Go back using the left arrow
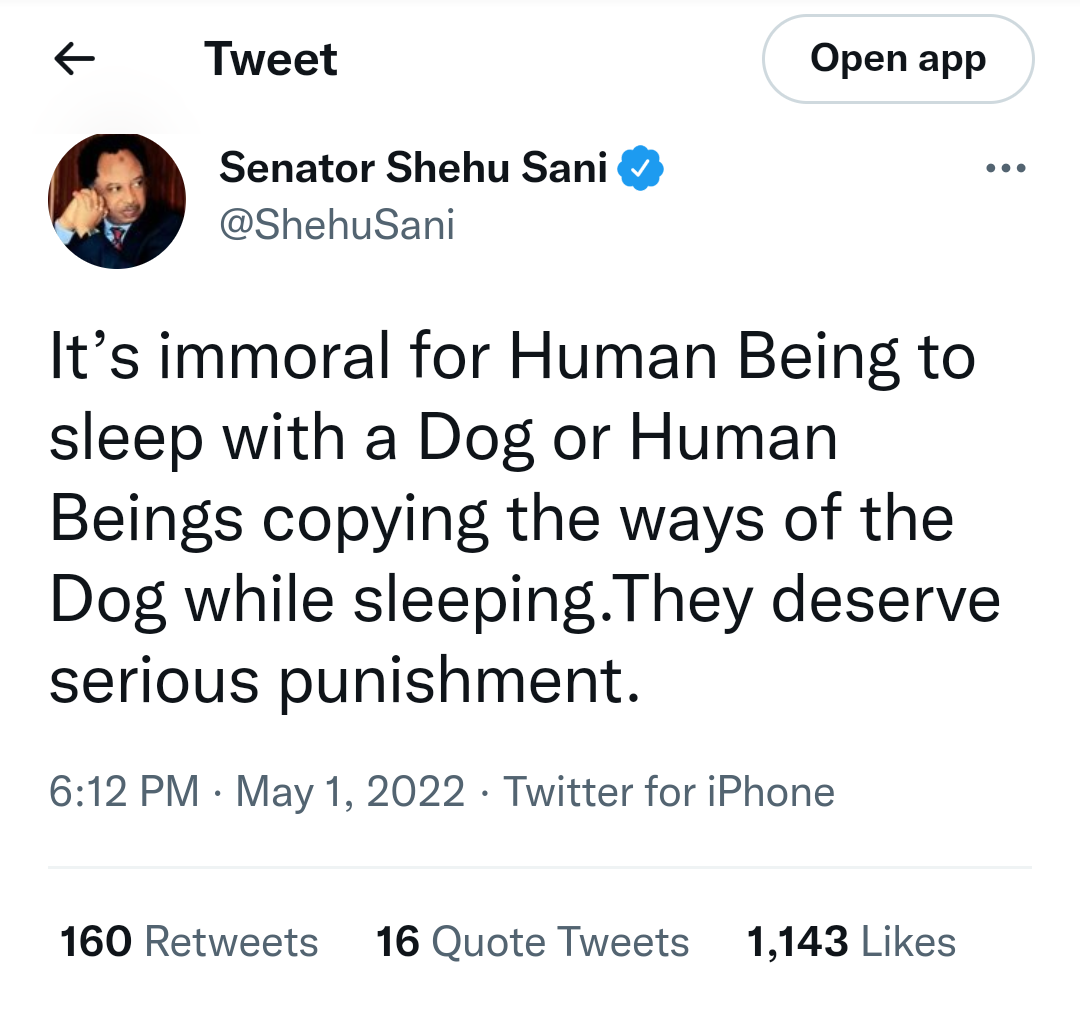Viewport: 1080px width, 1010px height. pos(74,59)
